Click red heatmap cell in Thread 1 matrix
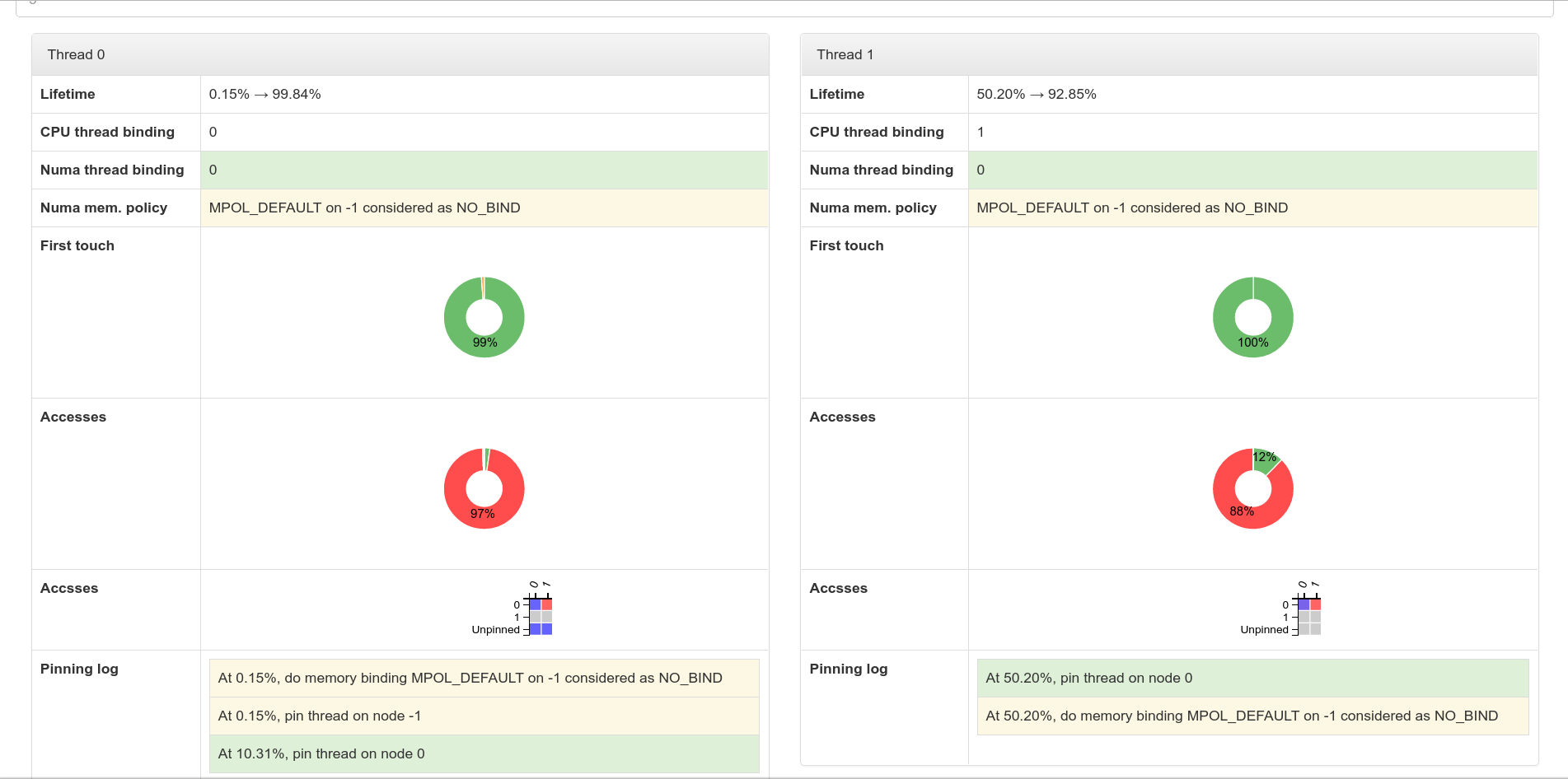Viewport: 1568px width, 779px height. pyautogui.click(x=1316, y=604)
